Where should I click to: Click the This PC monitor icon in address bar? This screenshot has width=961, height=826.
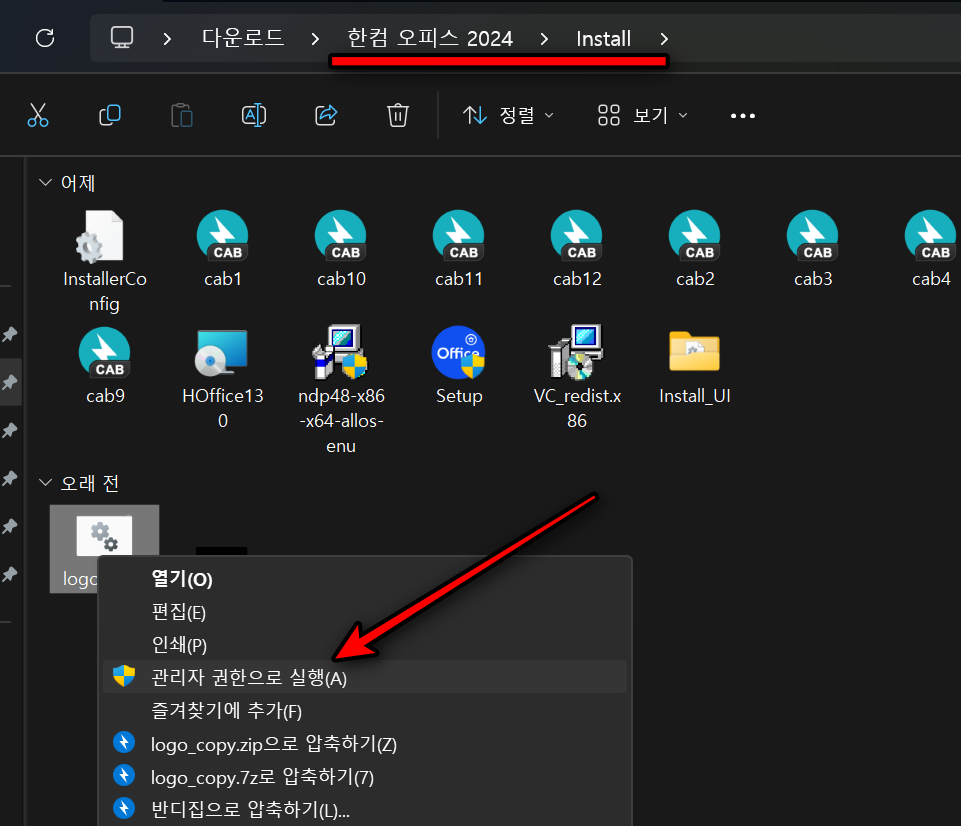click(121, 38)
